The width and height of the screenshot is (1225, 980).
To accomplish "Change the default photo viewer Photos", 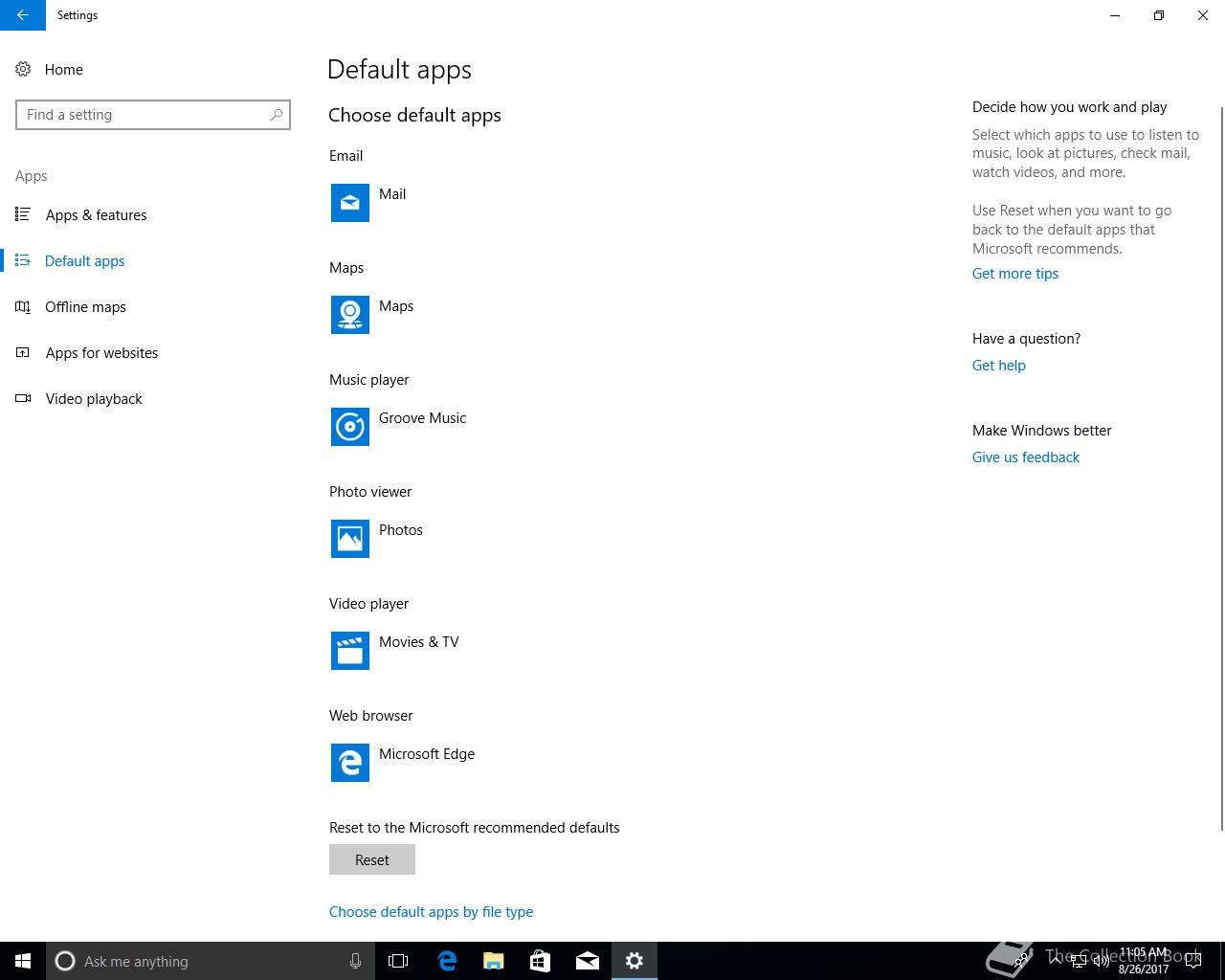I will pyautogui.click(x=401, y=530).
